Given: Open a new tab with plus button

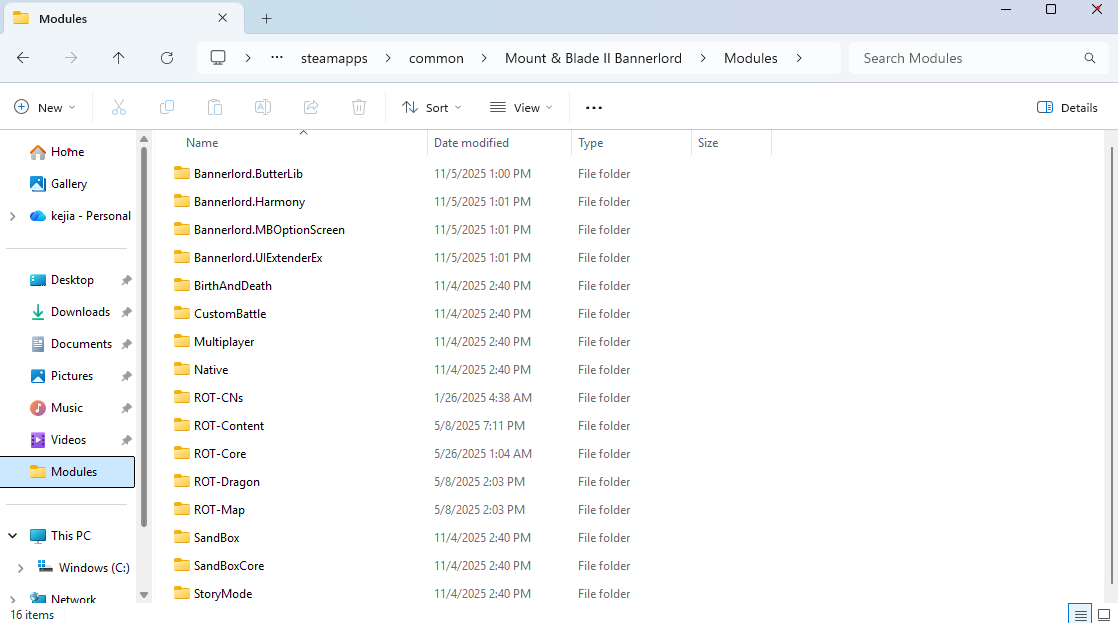Looking at the screenshot, I should [266, 18].
